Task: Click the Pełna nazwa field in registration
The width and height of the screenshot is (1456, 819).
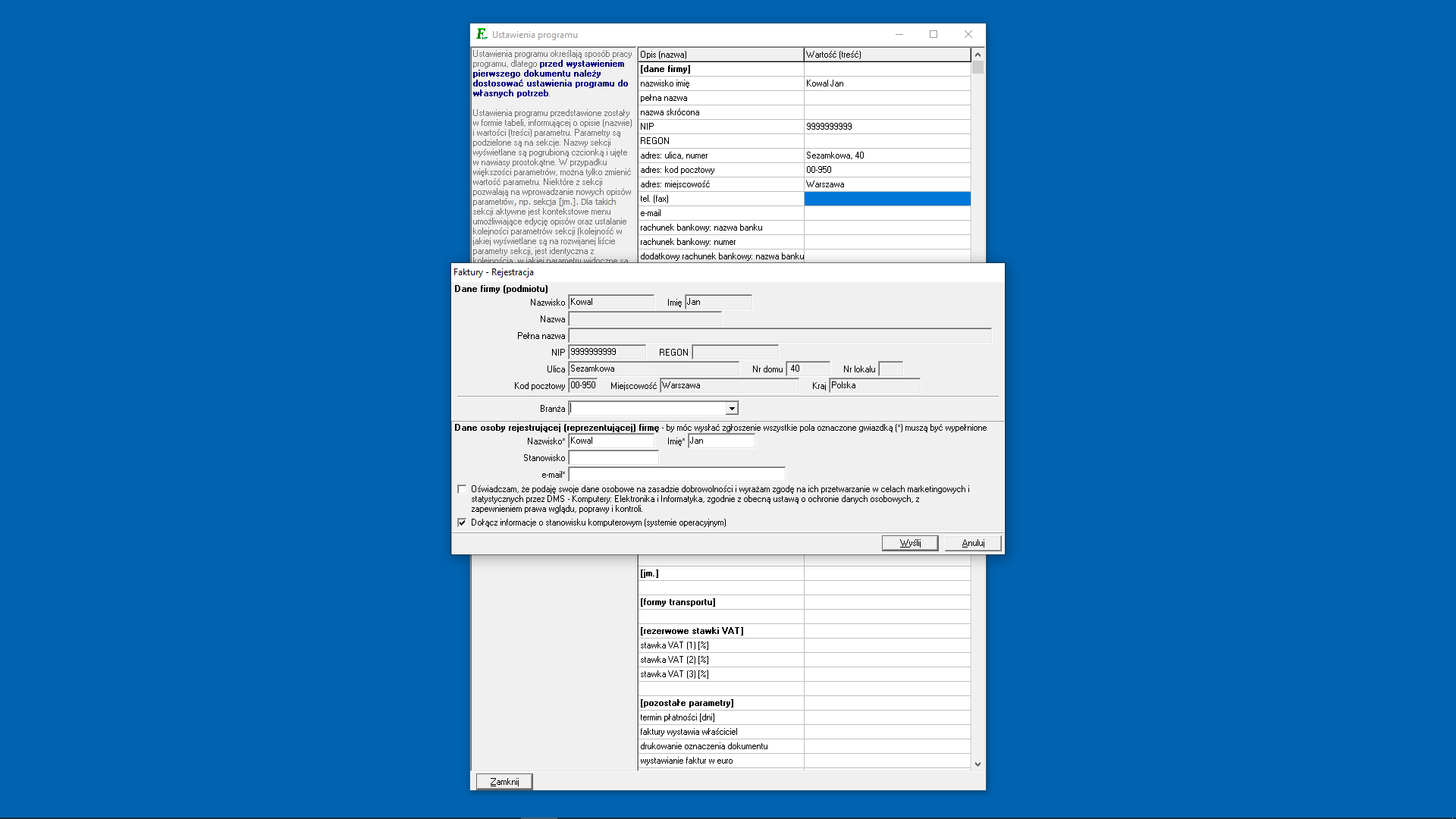Action: click(x=780, y=336)
